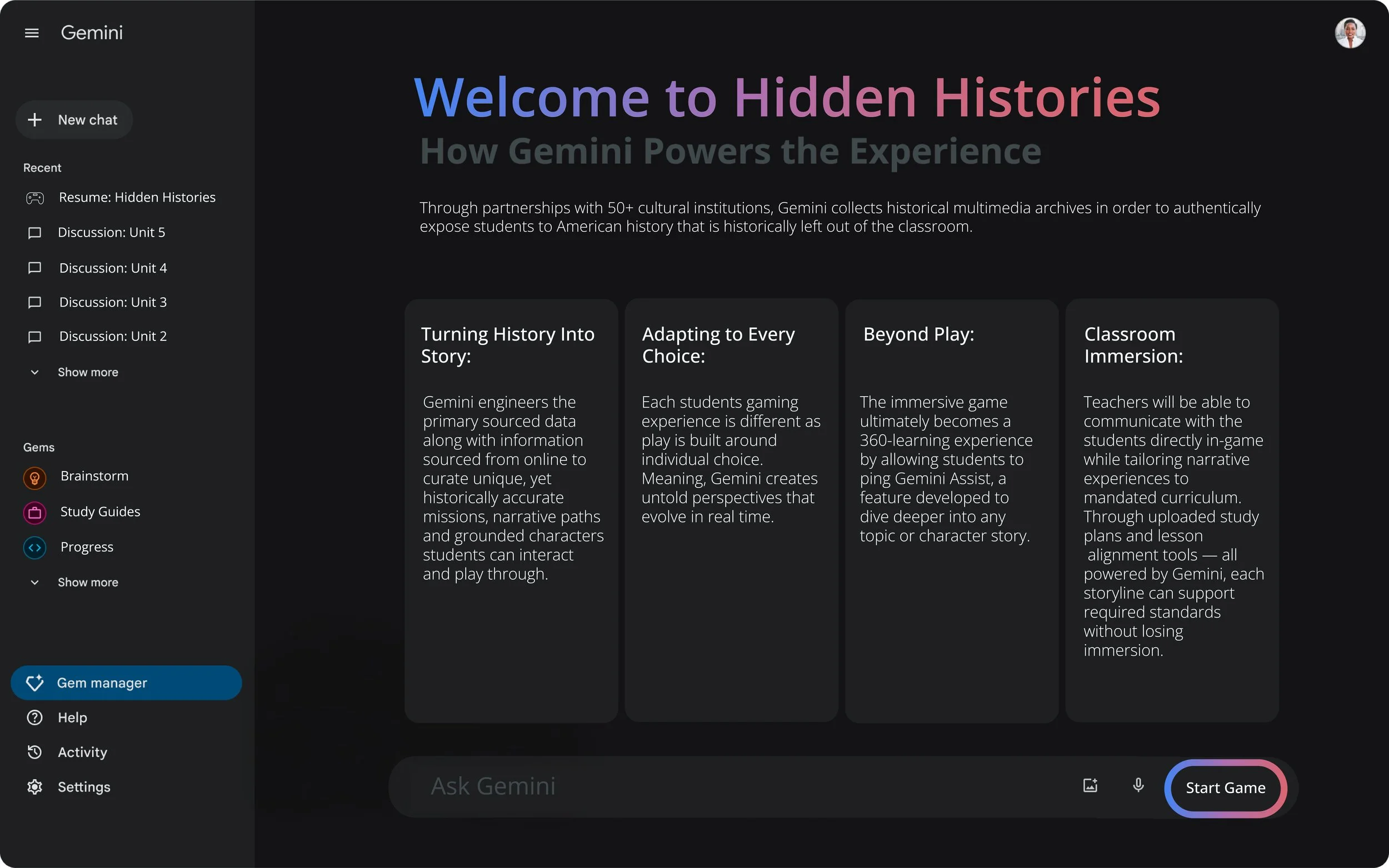Click the blue Progress code icon
The width and height of the screenshot is (1389, 868).
[34, 548]
